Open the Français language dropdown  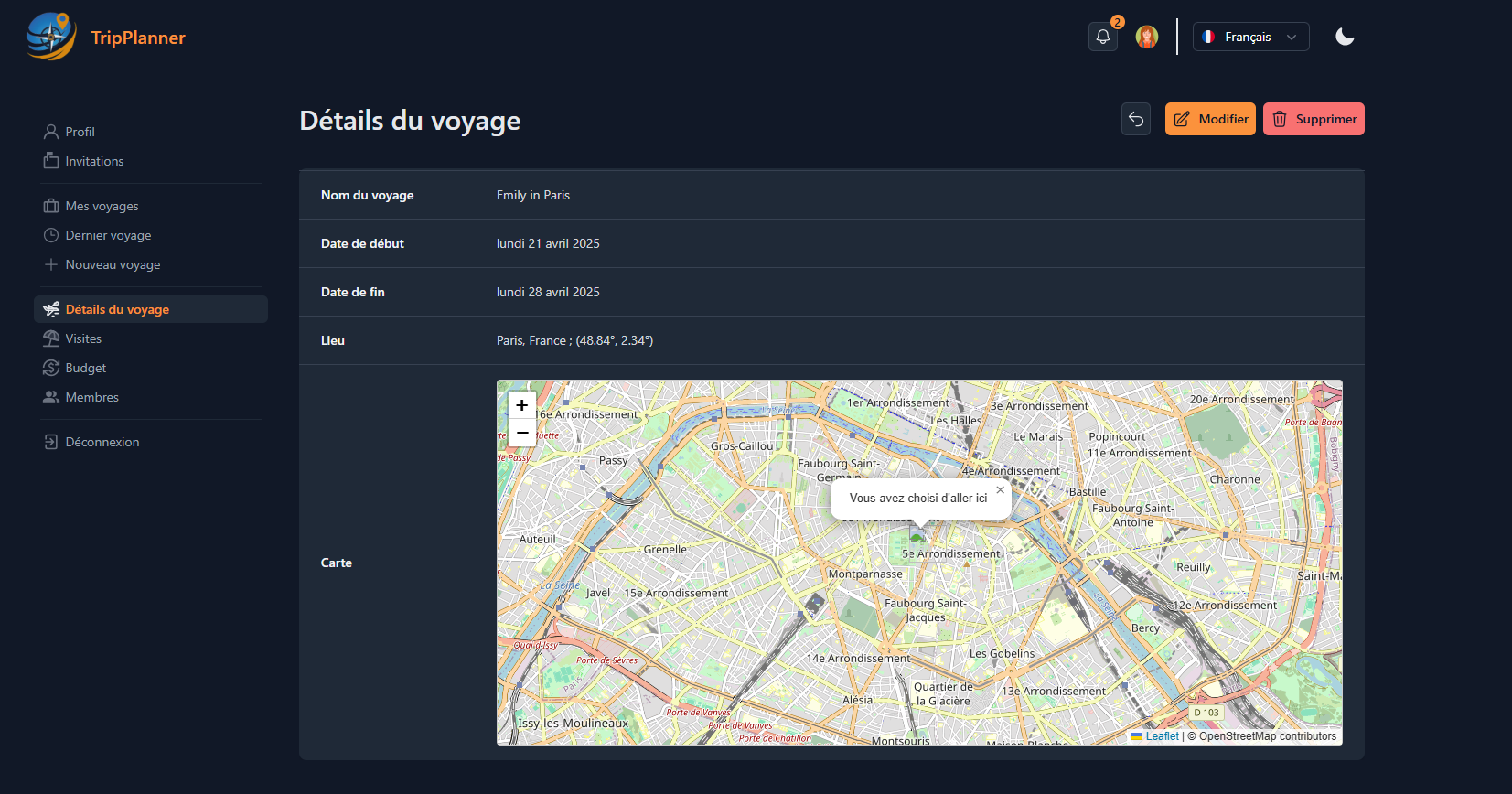coord(1250,37)
